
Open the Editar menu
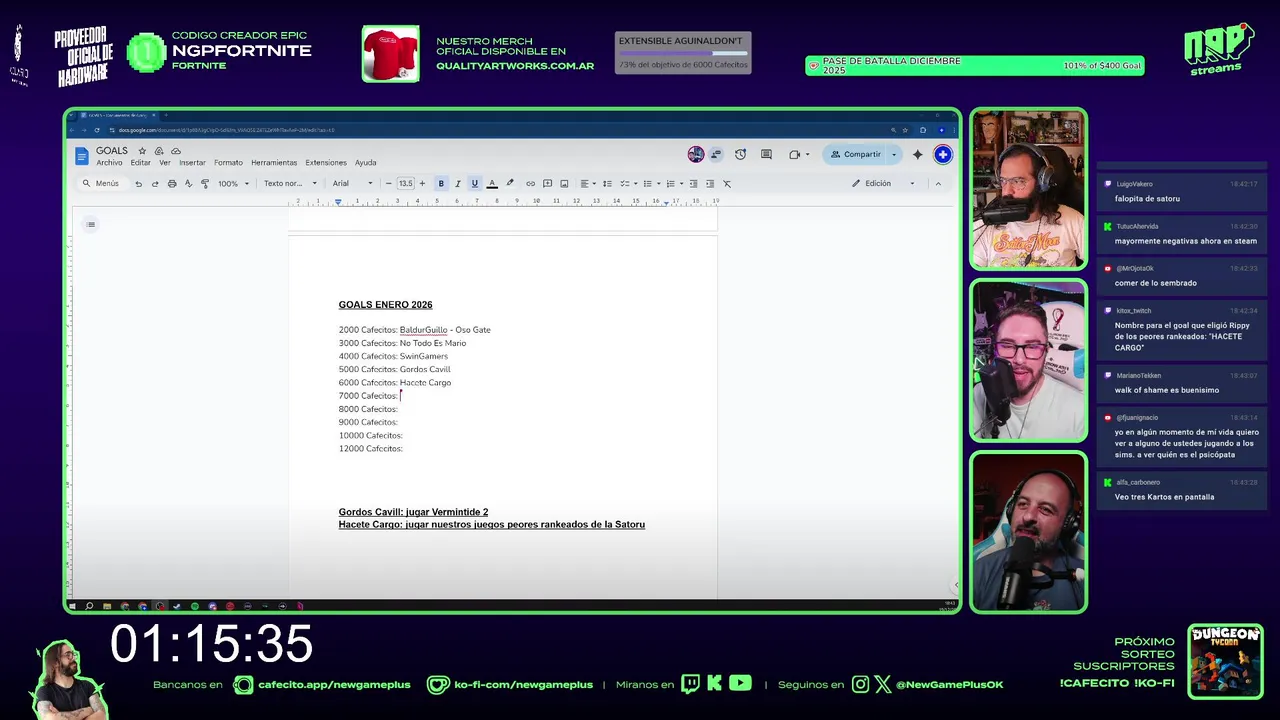[140, 163]
